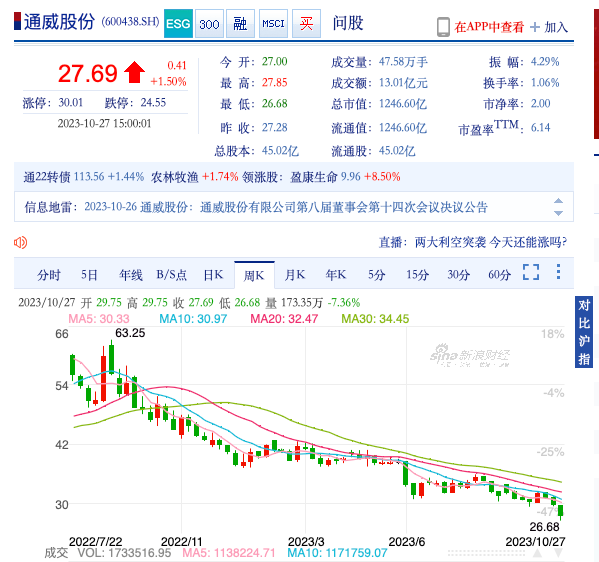599x562 pixels.
Task: Click the up triangle below the chart
Action: pyautogui.click(x=537, y=553)
